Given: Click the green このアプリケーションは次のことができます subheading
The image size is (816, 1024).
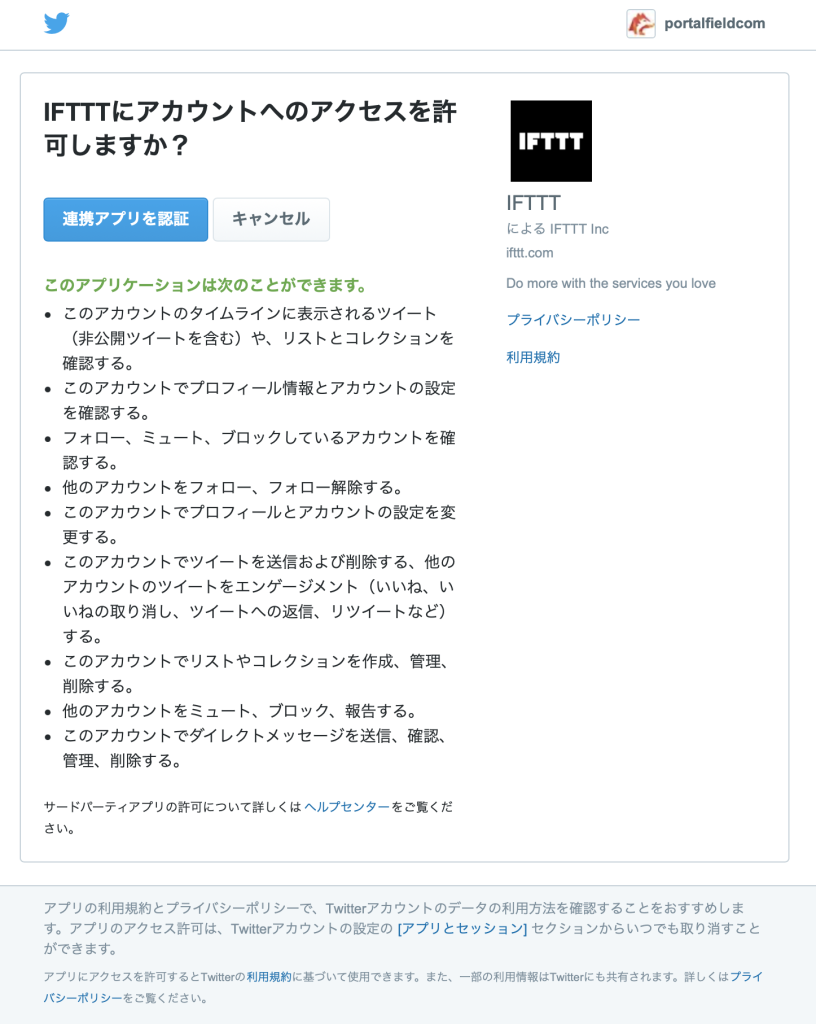Looking at the screenshot, I should [206, 285].
